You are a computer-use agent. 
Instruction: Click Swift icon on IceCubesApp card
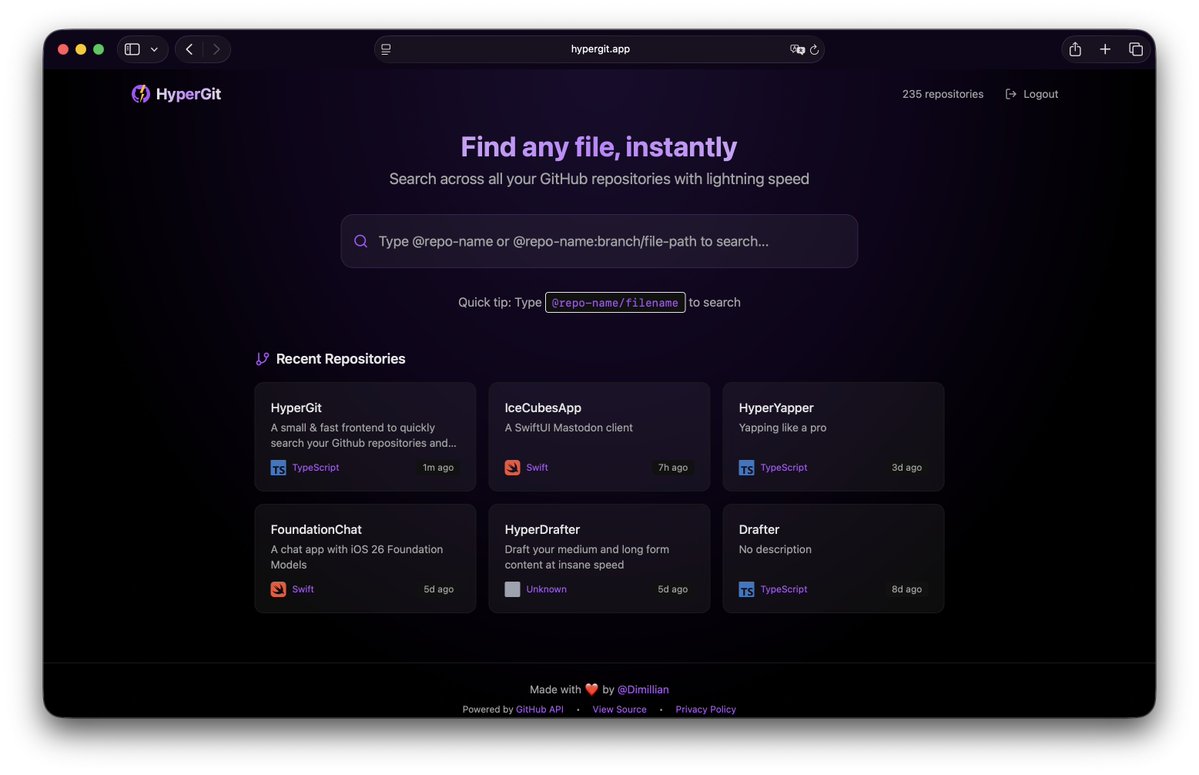coord(512,468)
